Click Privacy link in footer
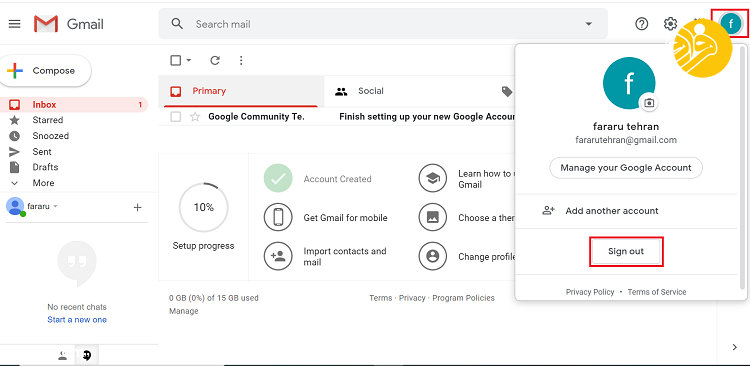750x366 pixels. 412,298
